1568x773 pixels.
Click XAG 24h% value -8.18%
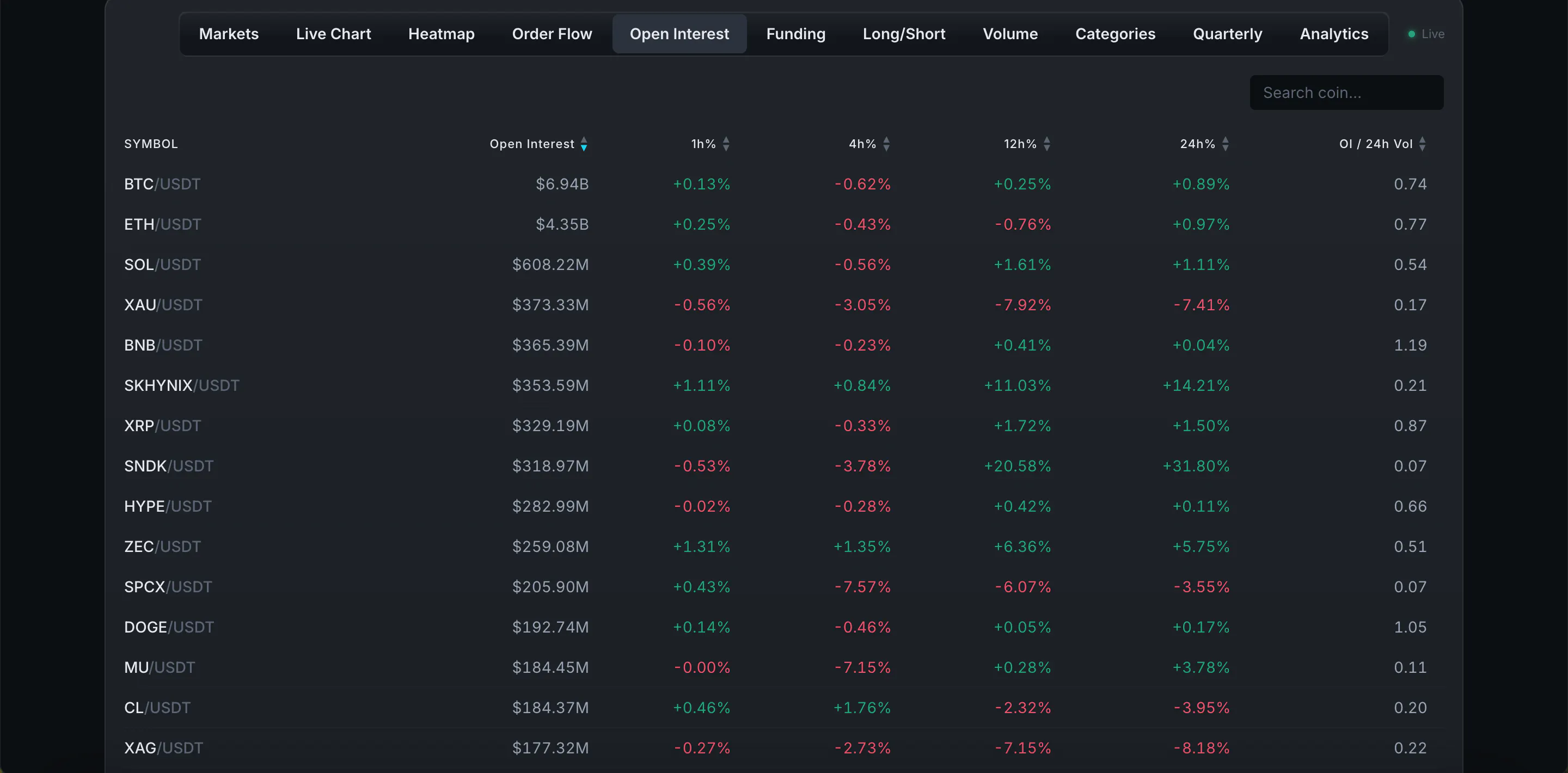tap(1202, 748)
